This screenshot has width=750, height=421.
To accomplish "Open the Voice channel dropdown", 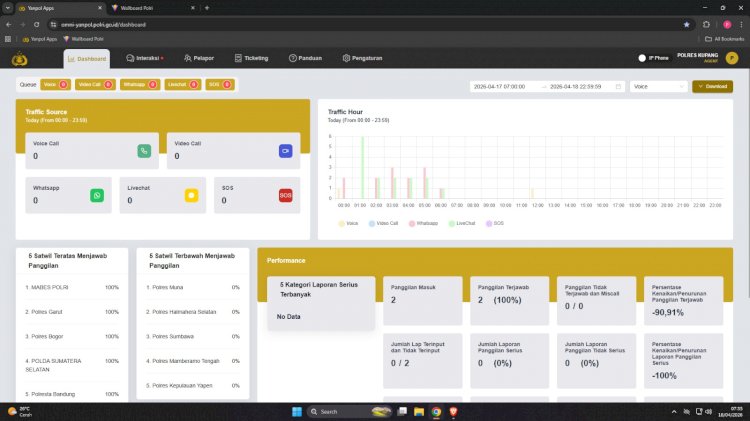I will click(x=658, y=86).
